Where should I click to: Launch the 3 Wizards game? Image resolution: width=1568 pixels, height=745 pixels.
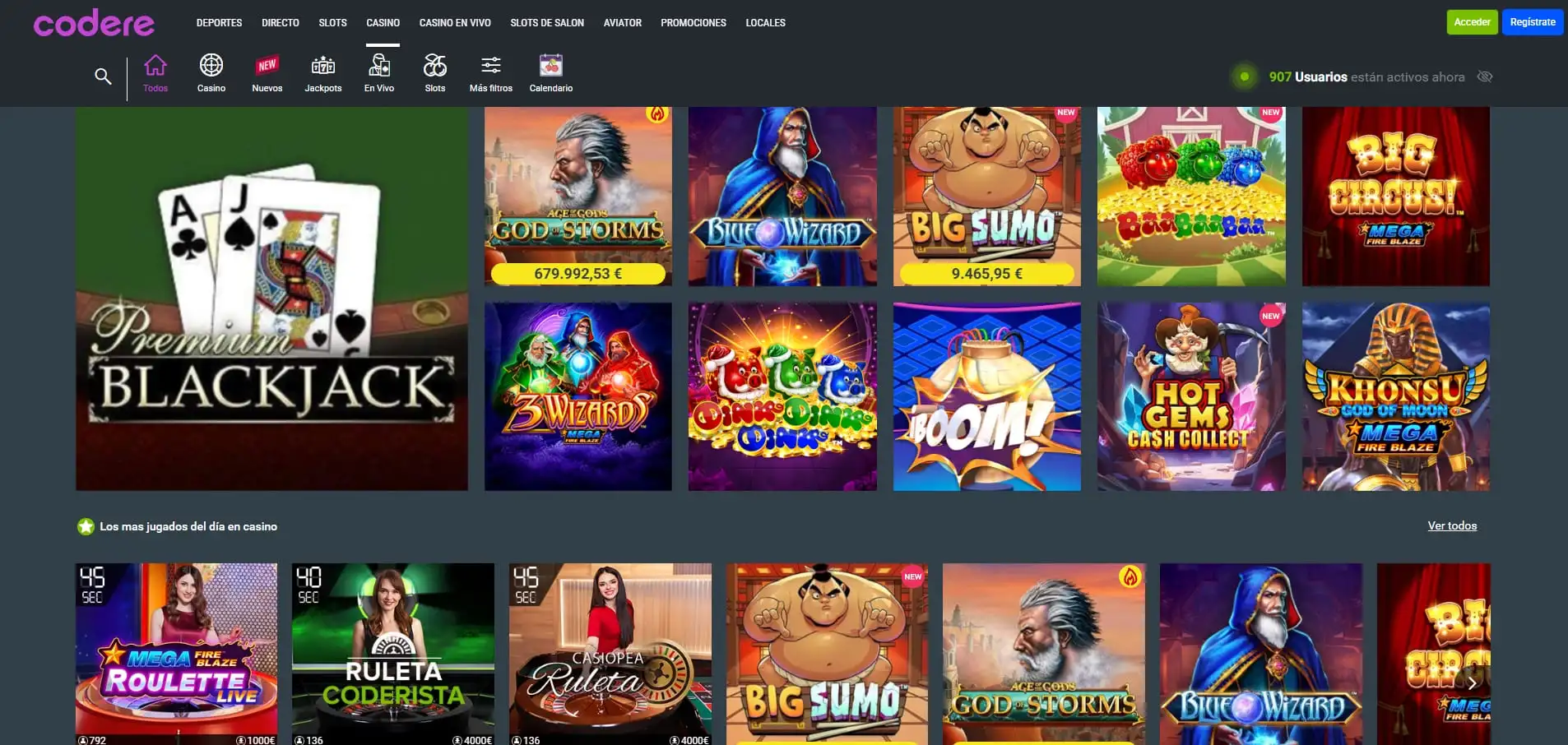pyautogui.click(x=578, y=396)
